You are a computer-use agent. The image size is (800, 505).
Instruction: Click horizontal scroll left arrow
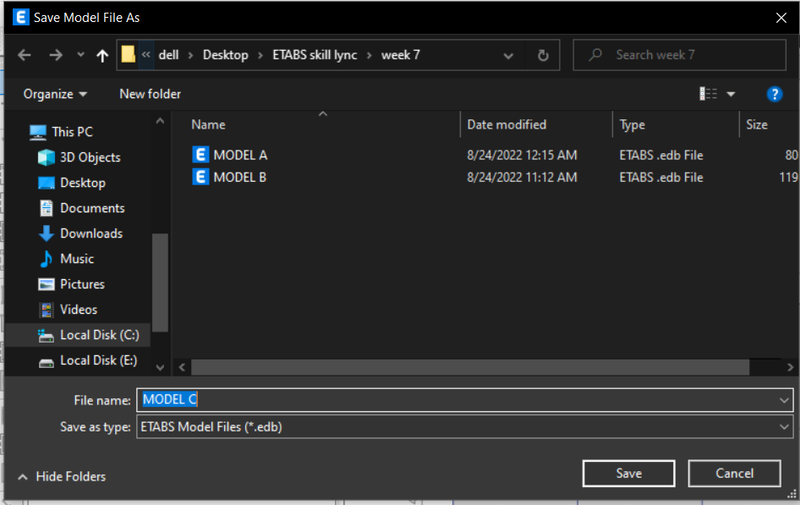tap(182, 367)
